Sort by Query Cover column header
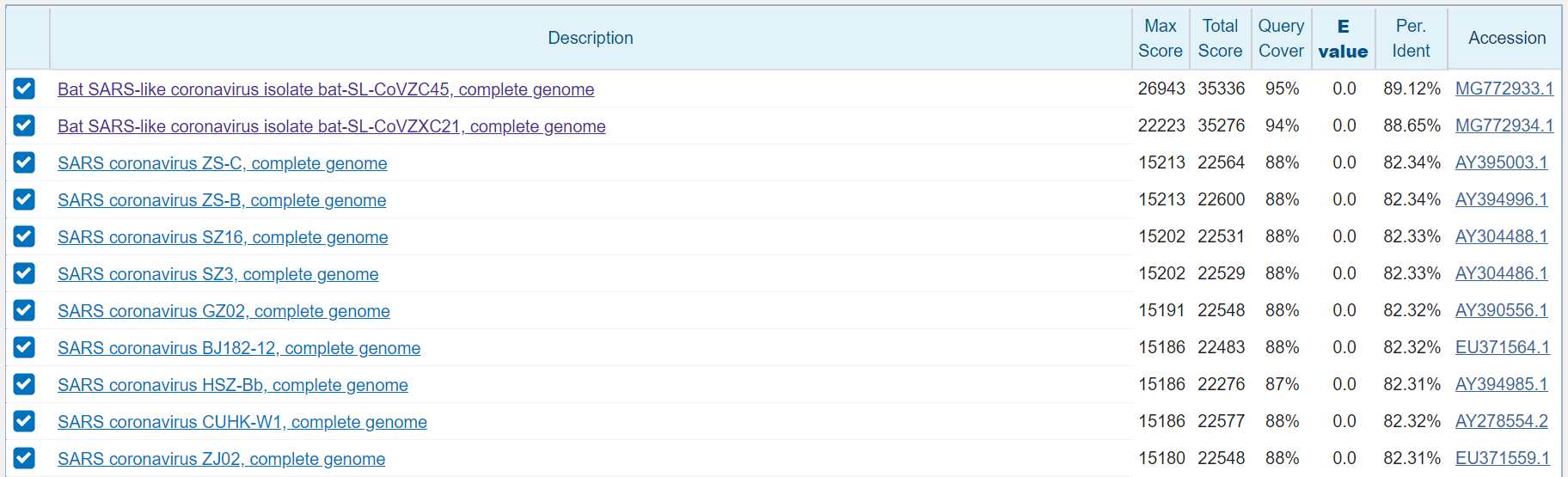 1281,38
